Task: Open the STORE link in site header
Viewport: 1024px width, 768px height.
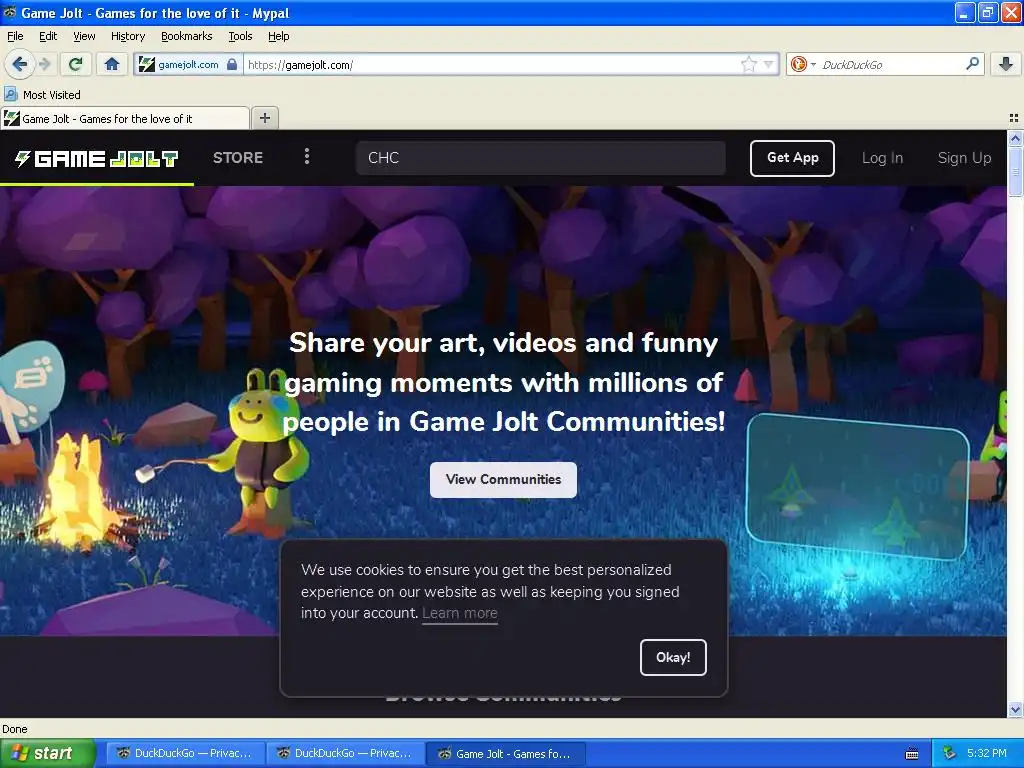Action: (238, 157)
